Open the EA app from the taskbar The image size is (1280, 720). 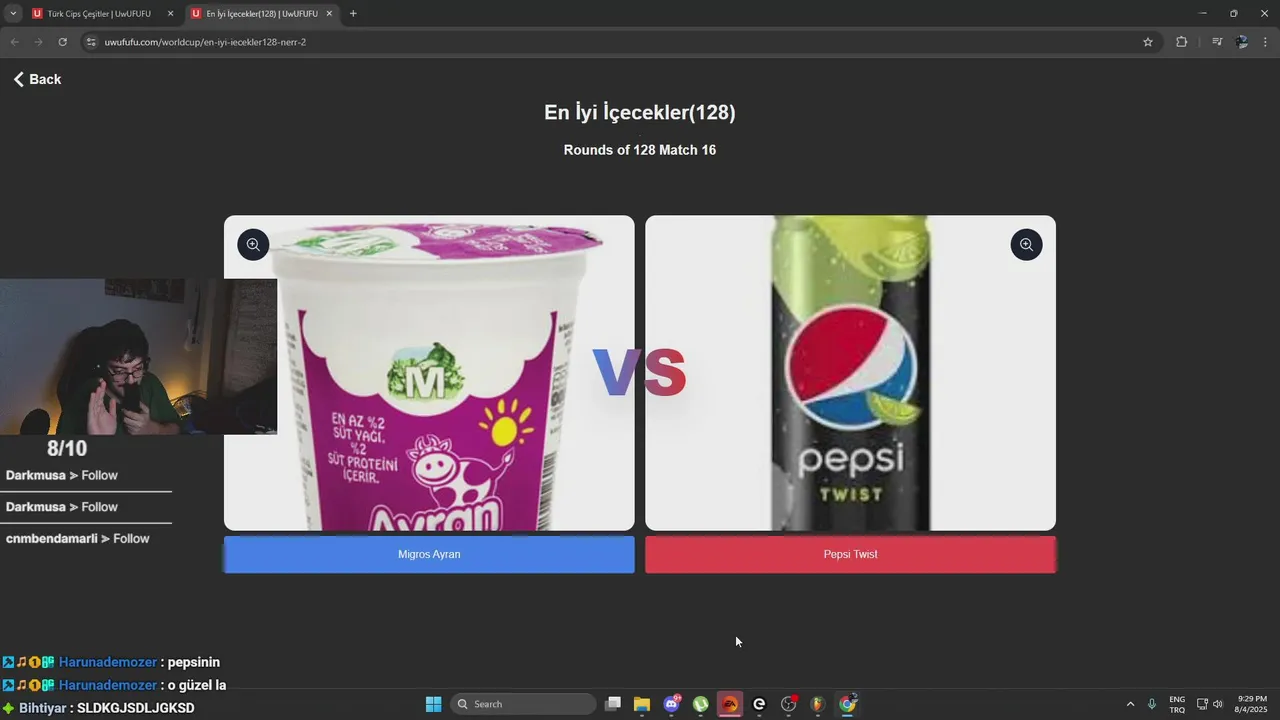(x=730, y=704)
